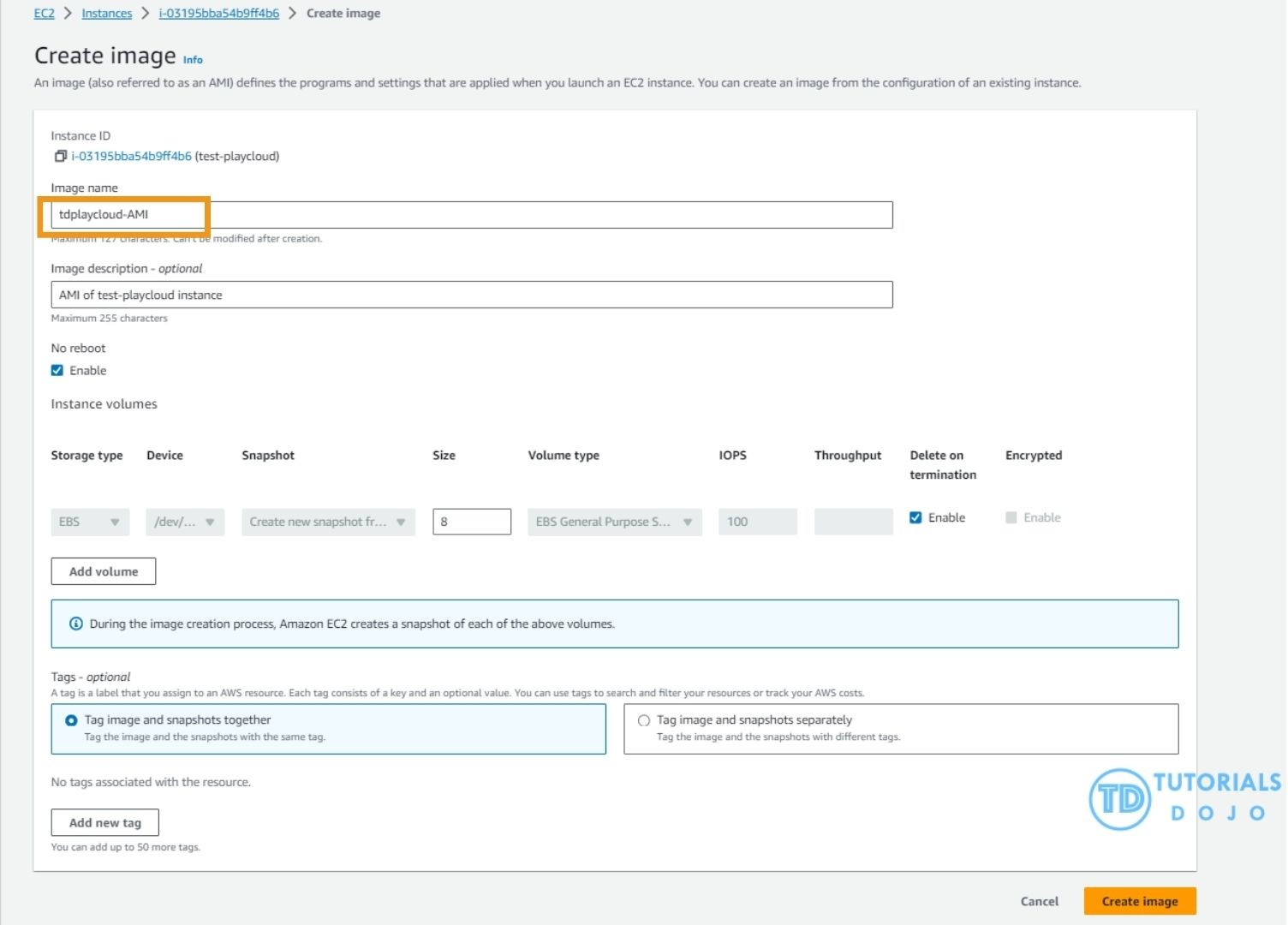Click the copy icon beside Instance ID

click(60, 156)
